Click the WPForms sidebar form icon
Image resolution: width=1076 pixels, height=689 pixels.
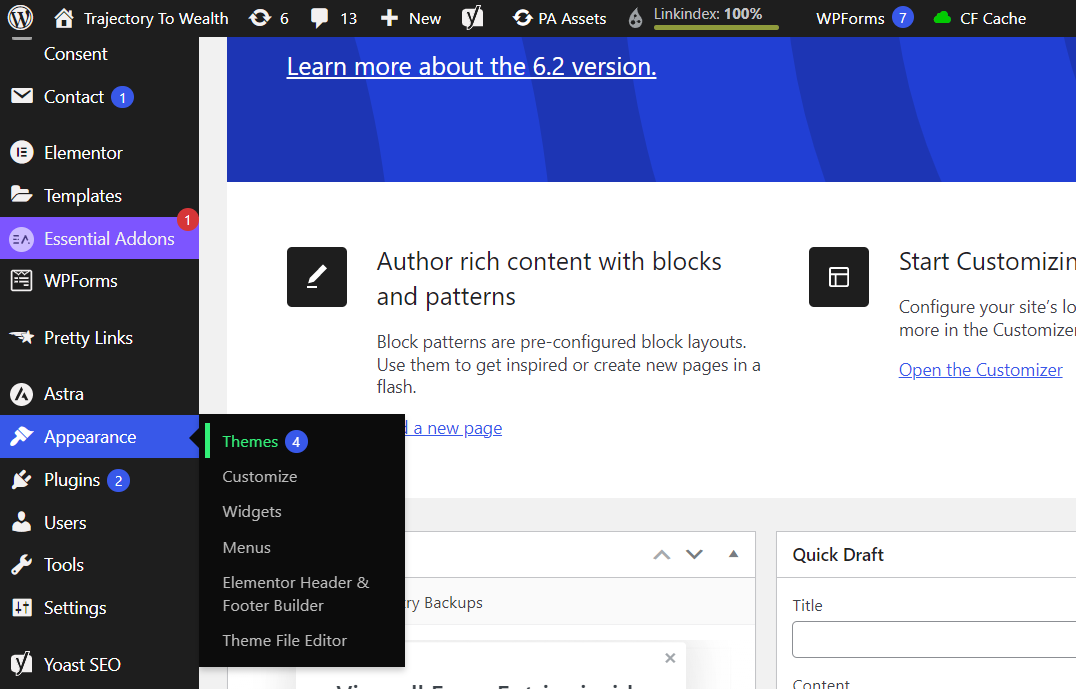(x=21, y=280)
